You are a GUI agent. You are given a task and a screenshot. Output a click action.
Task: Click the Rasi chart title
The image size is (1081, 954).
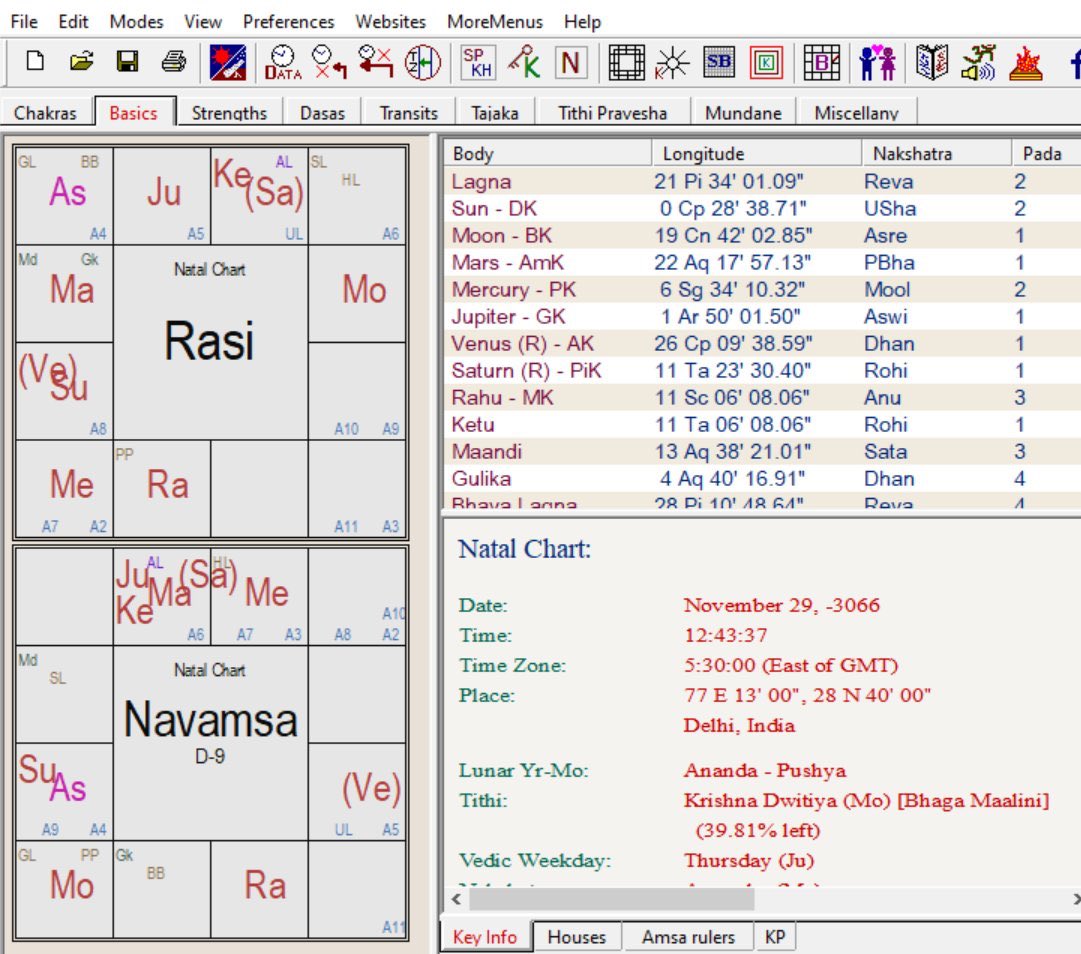coord(210,341)
